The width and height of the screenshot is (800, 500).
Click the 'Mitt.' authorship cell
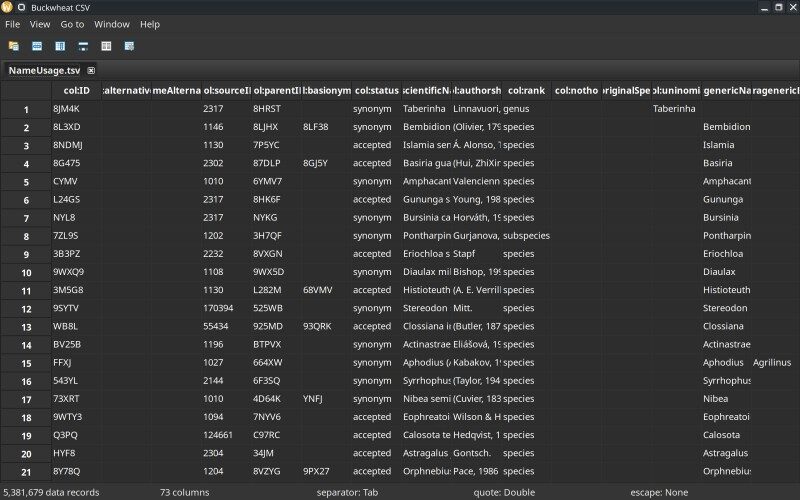[477, 308]
